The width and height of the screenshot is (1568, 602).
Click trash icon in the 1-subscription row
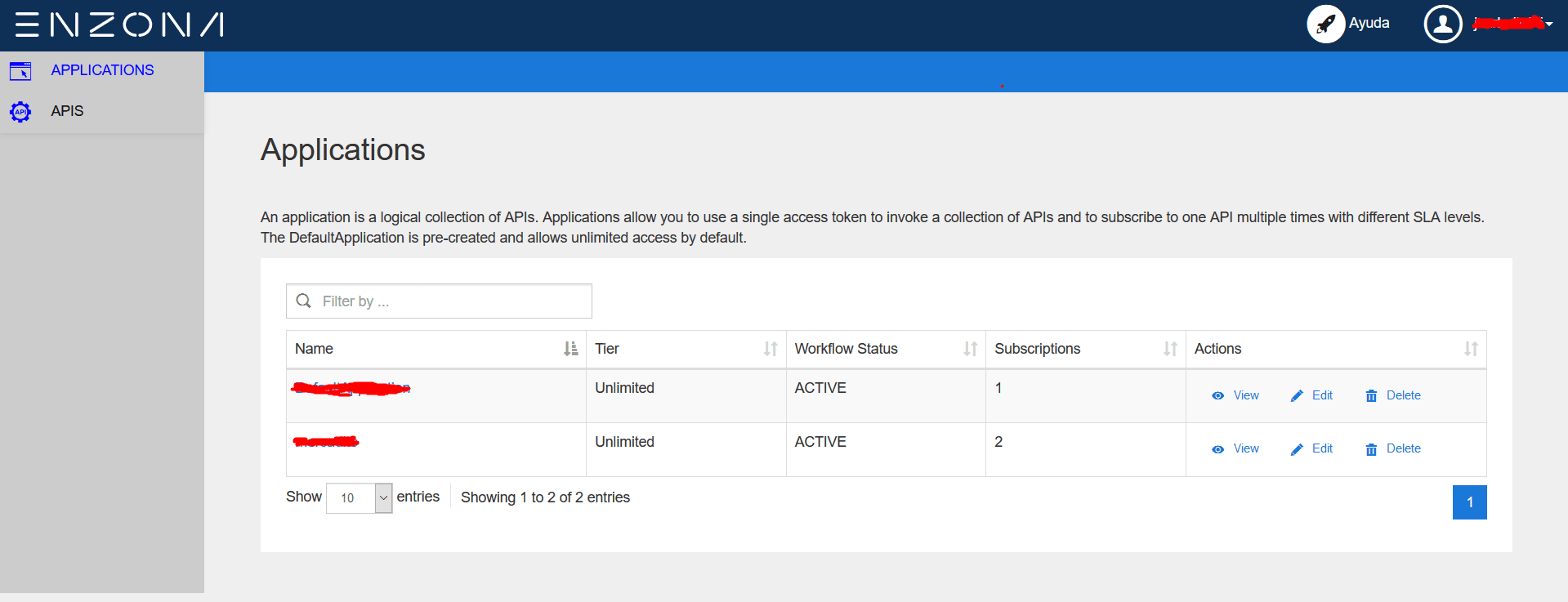[1371, 396]
